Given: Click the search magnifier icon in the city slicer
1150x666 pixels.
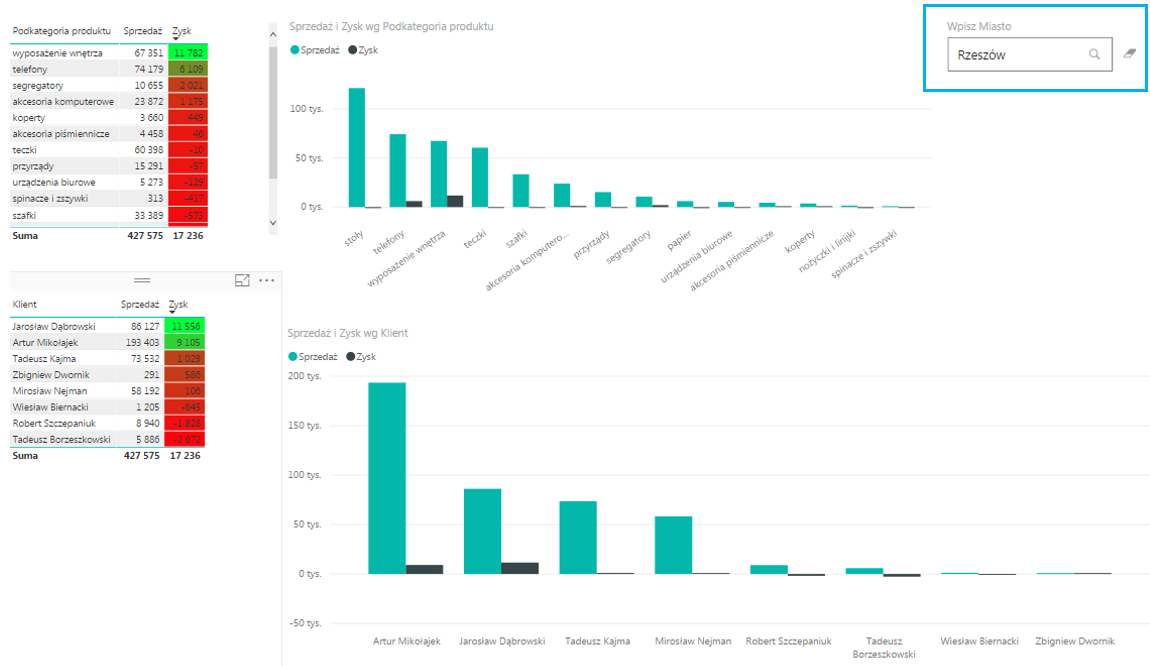Looking at the screenshot, I should (x=1095, y=55).
